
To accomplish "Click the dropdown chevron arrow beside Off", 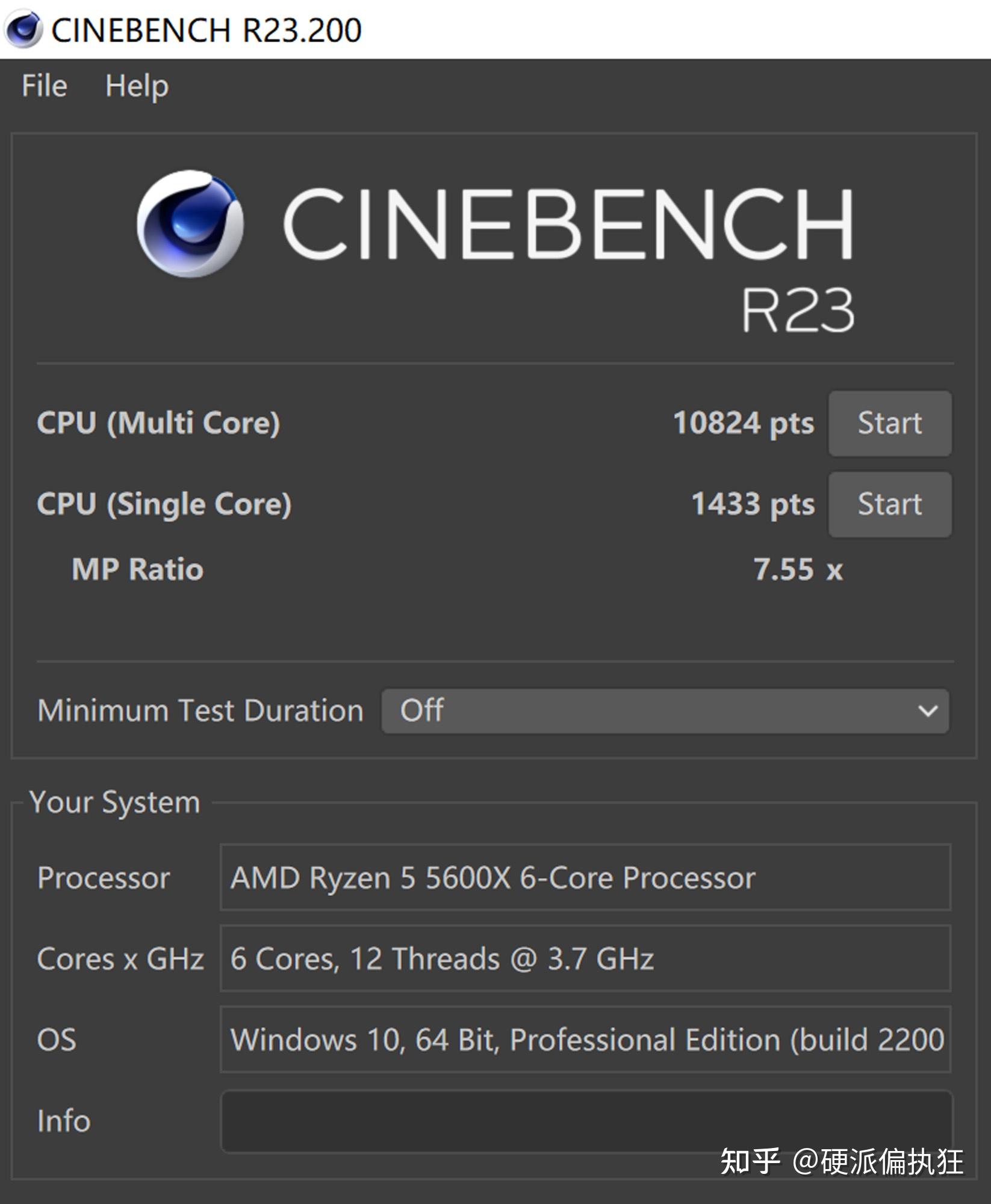I will [x=928, y=711].
